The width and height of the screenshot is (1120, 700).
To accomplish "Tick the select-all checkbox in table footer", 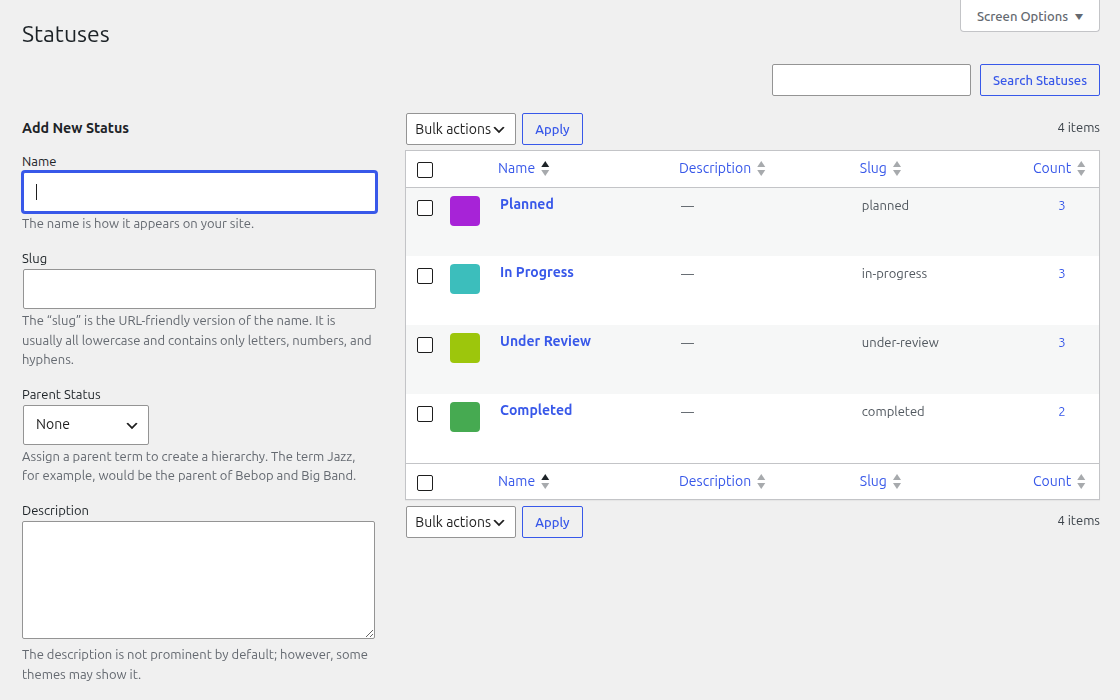I will (x=425, y=483).
